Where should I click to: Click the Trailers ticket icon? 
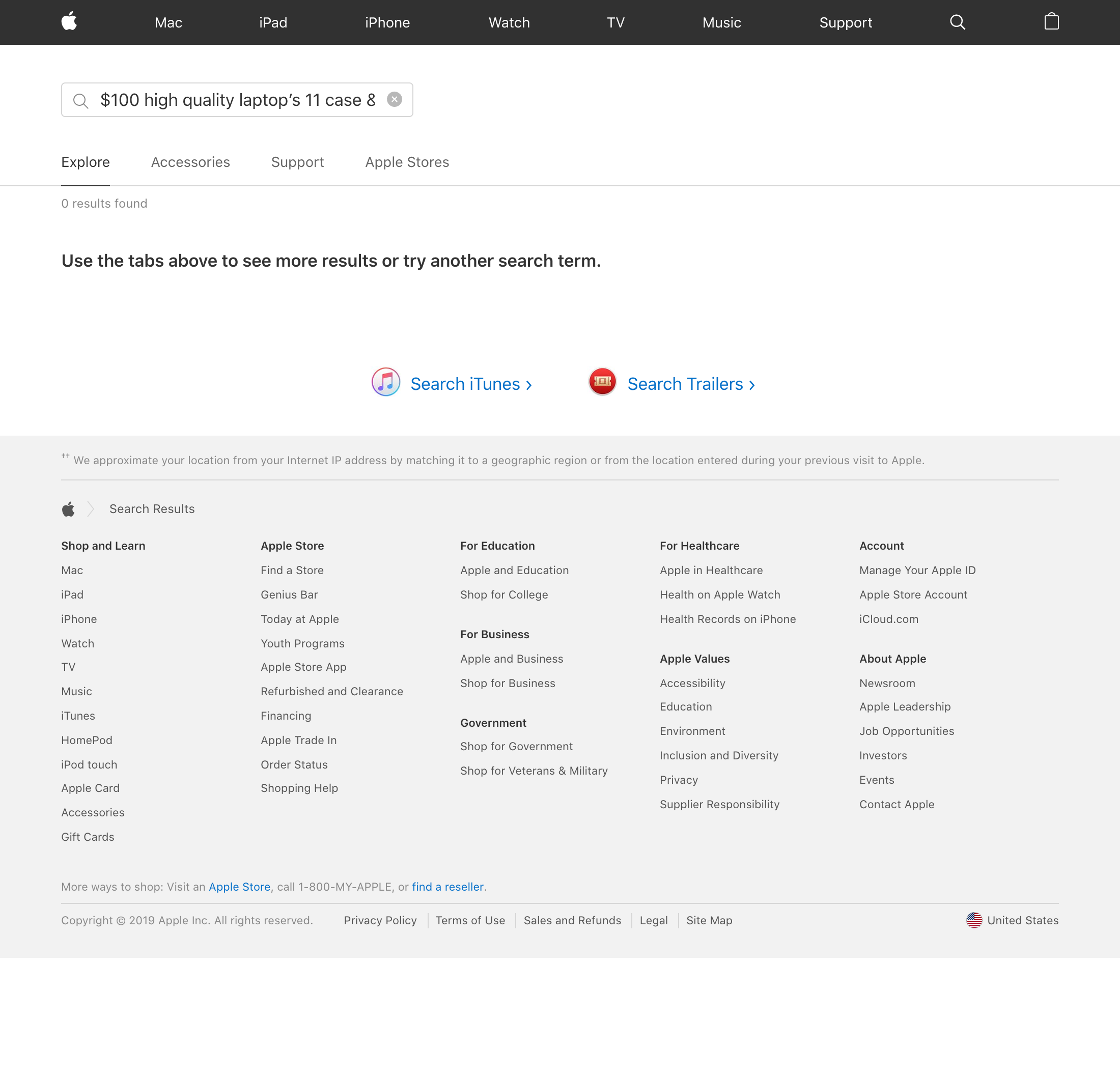(602, 382)
